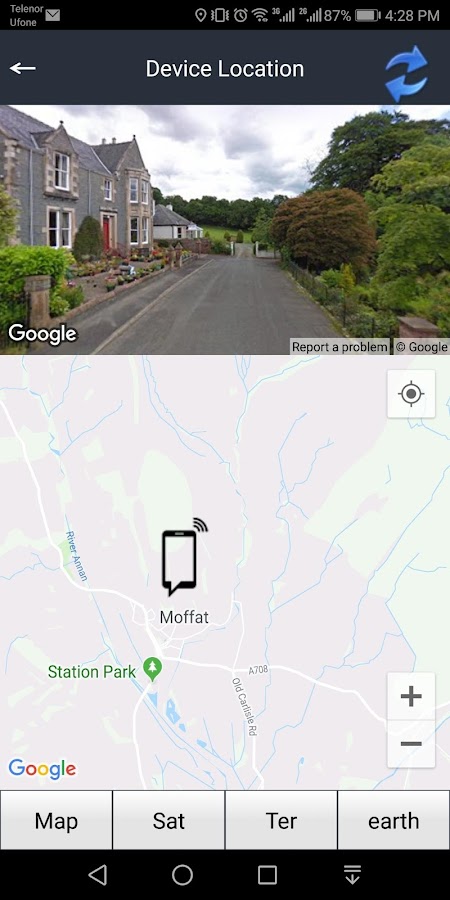
Task: Switch to Map view tab
Action: [x=56, y=820]
